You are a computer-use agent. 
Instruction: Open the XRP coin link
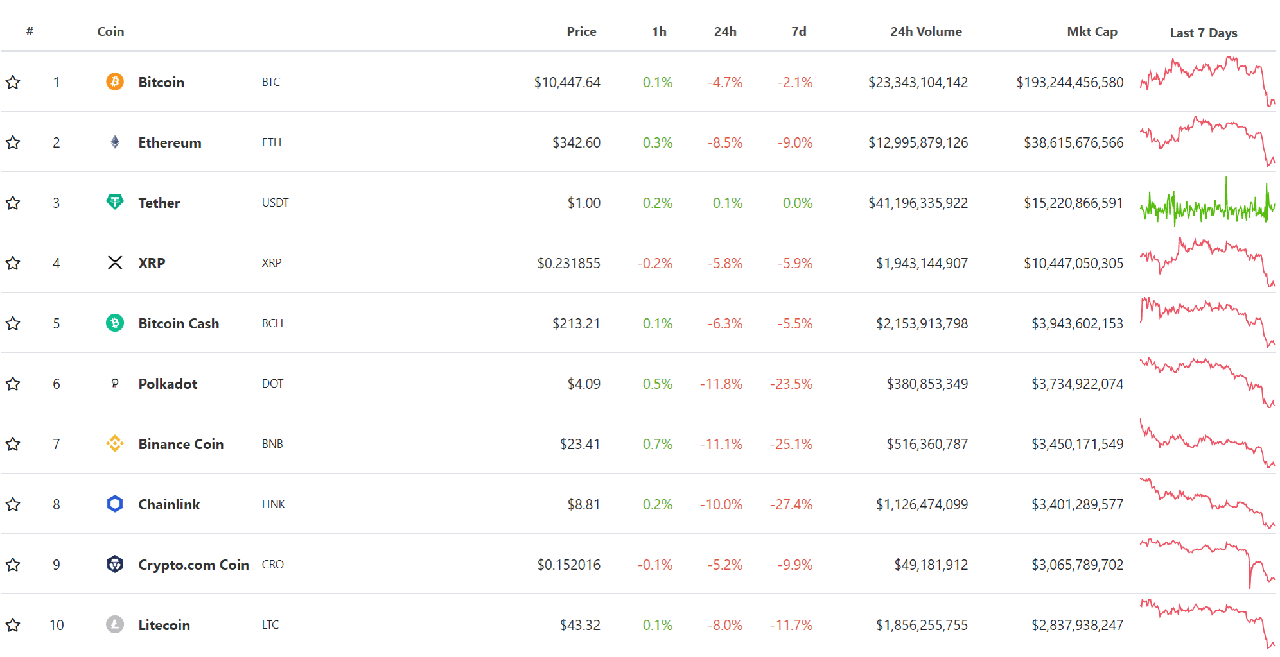tap(152, 263)
